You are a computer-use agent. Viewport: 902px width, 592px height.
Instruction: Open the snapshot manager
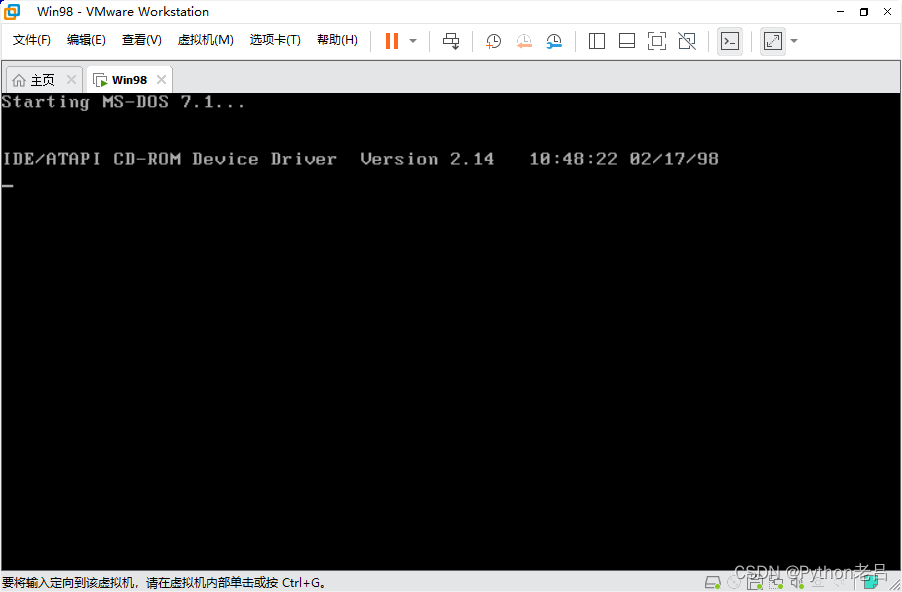tap(554, 41)
